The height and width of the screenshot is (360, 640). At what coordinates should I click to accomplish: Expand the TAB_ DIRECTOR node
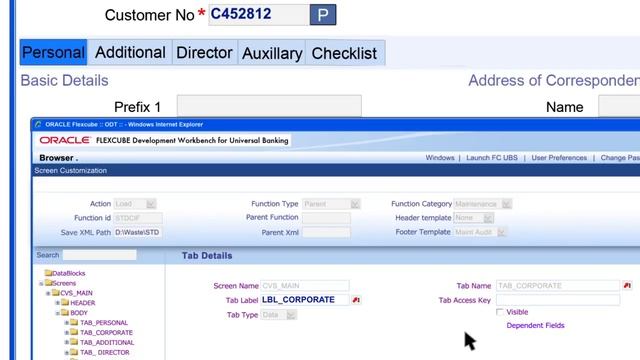tap(67, 352)
